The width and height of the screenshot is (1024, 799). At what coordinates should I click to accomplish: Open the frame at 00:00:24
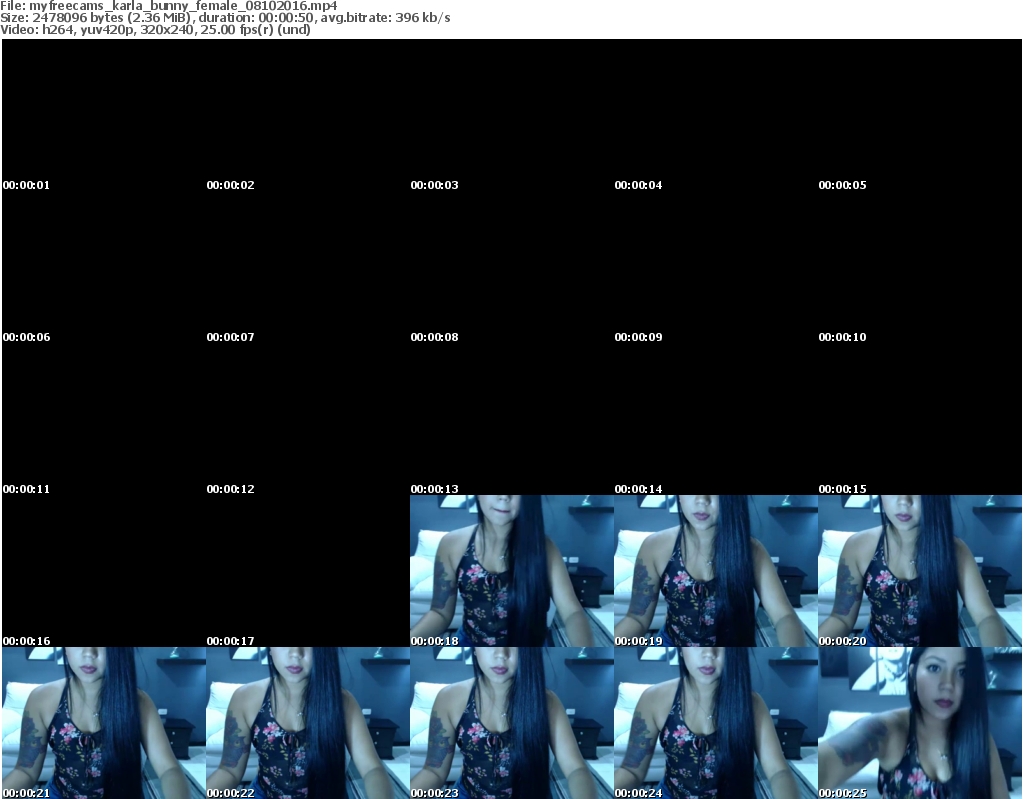(x=716, y=723)
